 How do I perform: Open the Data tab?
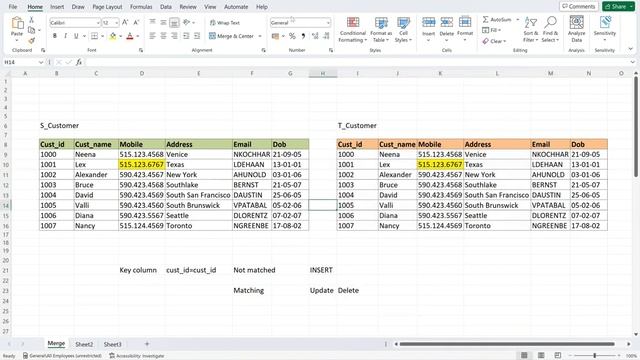point(166,7)
